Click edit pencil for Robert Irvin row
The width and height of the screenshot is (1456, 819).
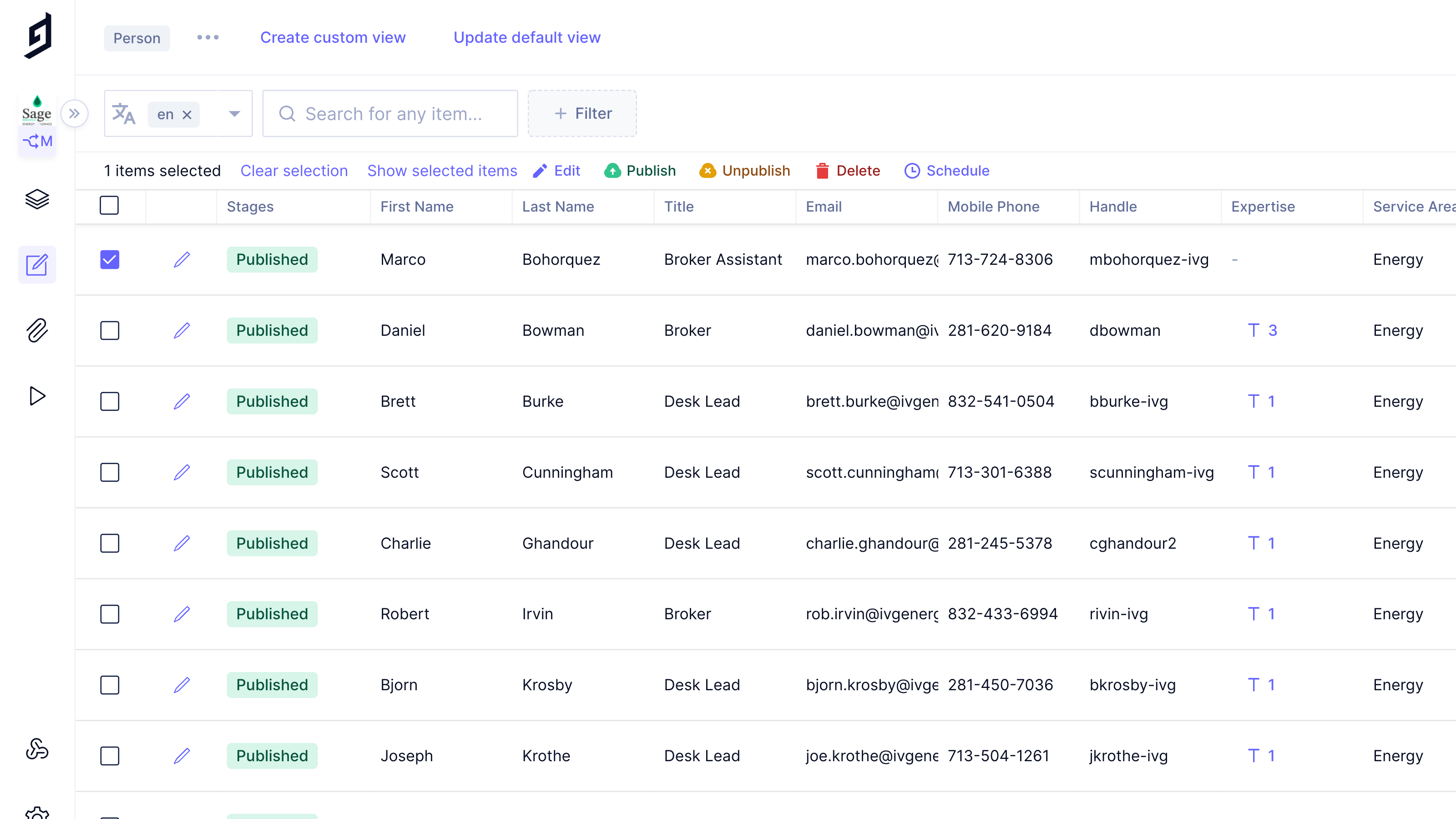[182, 614]
